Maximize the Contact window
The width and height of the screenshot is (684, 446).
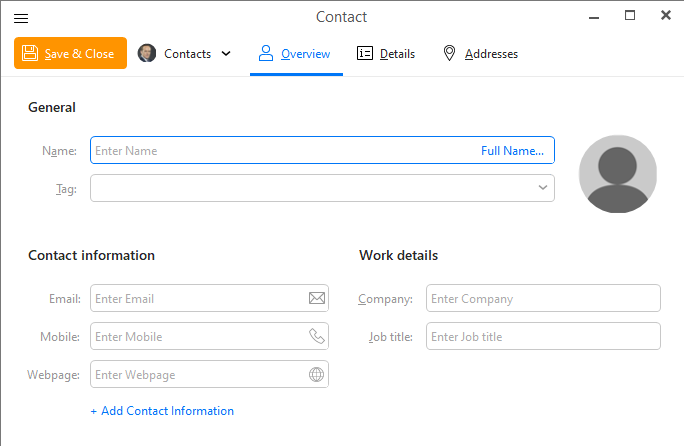point(629,16)
